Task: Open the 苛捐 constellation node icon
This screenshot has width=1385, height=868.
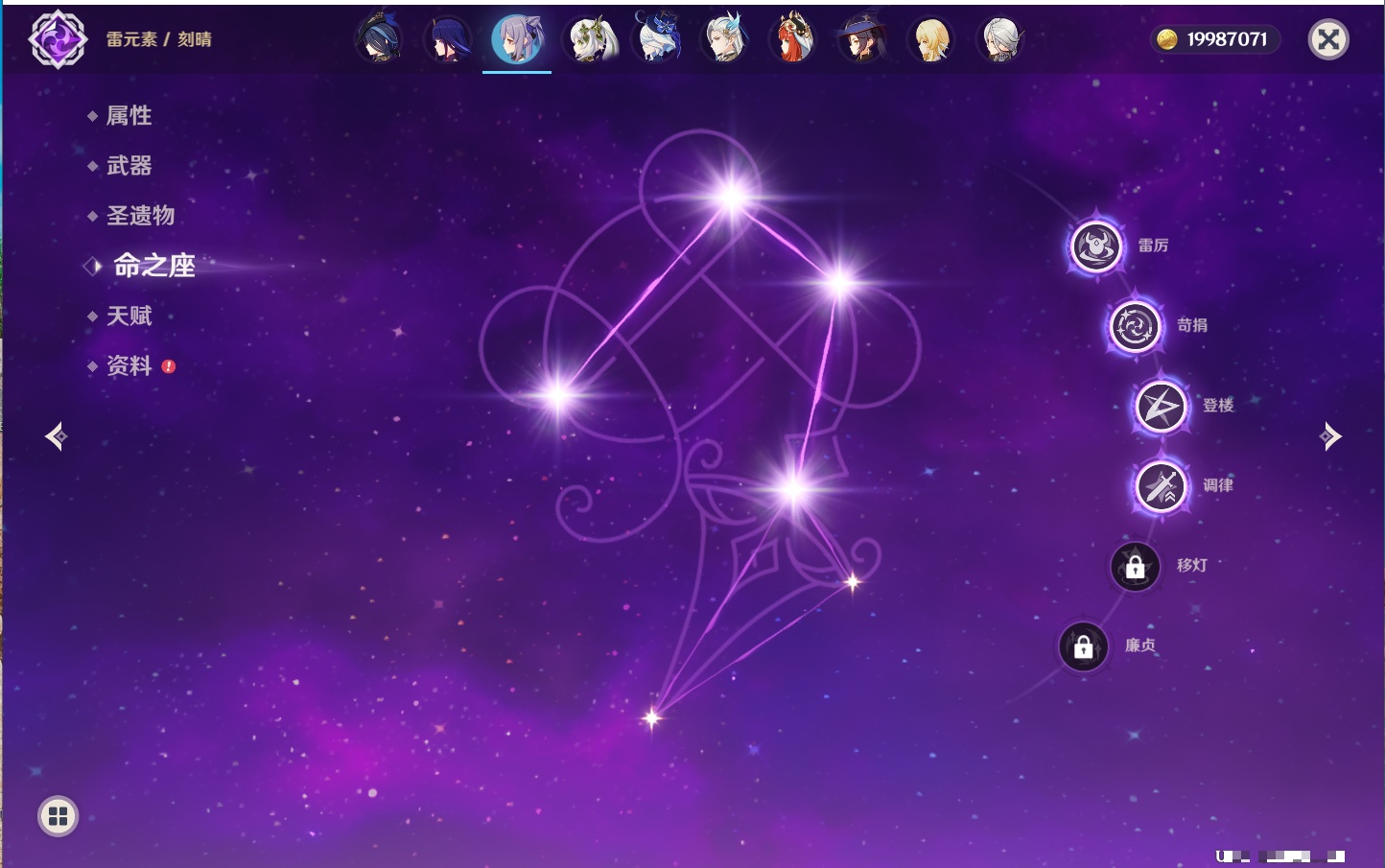Action: (1135, 327)
